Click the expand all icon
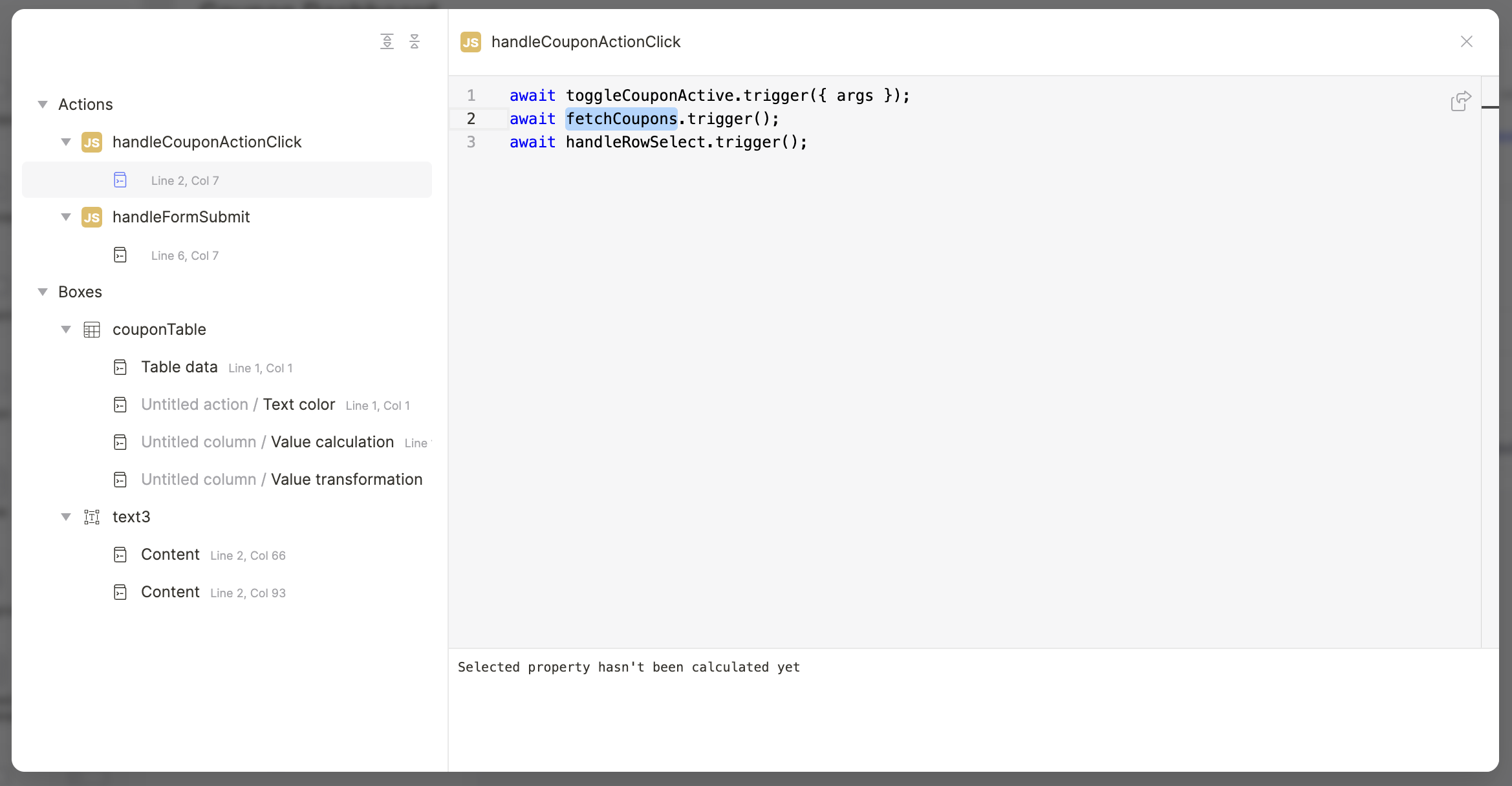The image size is (1512, 786). pyautogui.click(x=387, y=41)
